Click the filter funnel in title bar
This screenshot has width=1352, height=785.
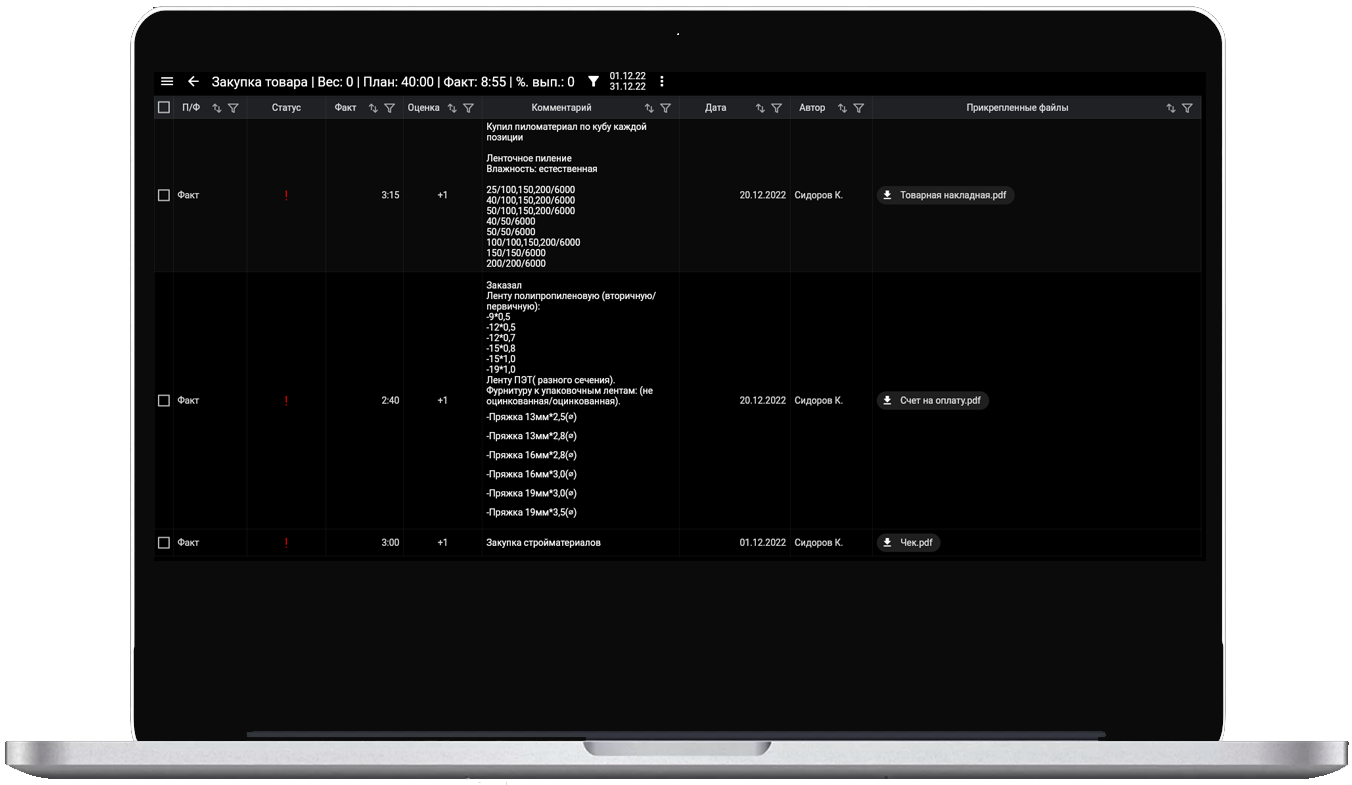(593, 82)
